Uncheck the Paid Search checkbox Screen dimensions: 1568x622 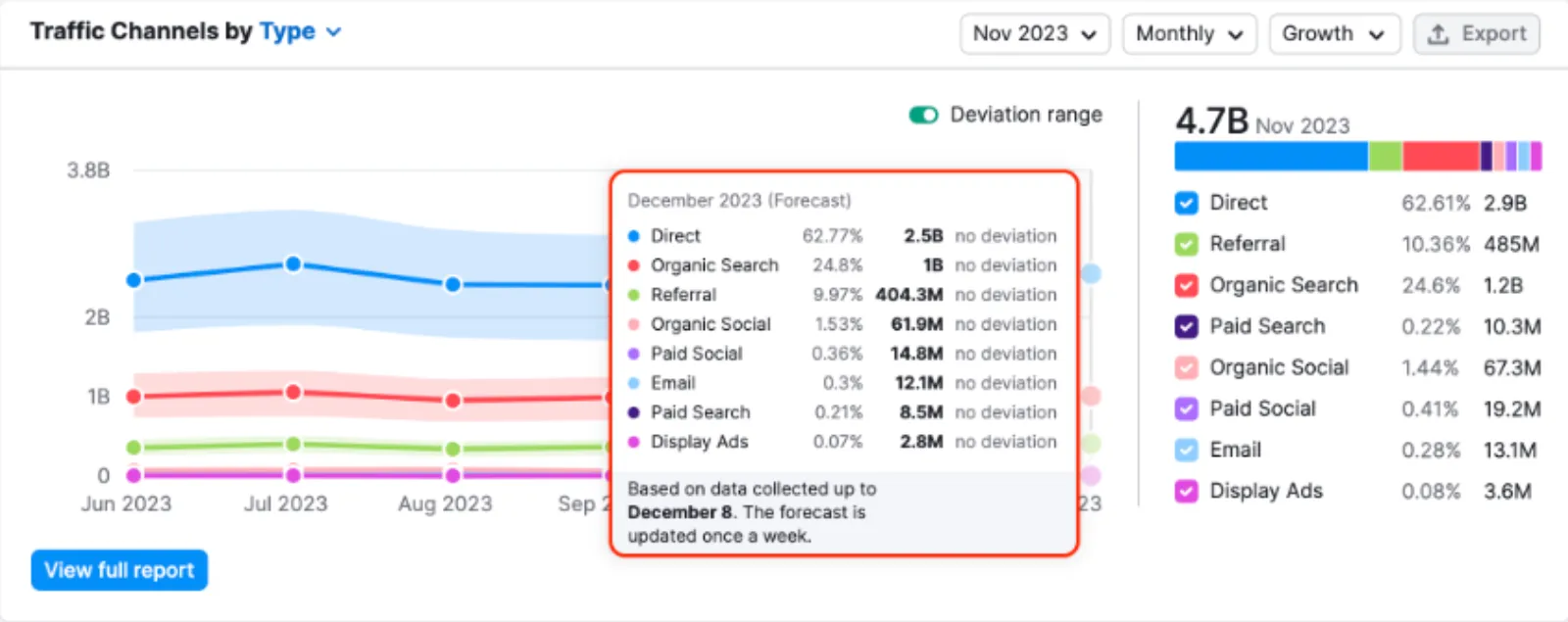[x=1186, y=326]
